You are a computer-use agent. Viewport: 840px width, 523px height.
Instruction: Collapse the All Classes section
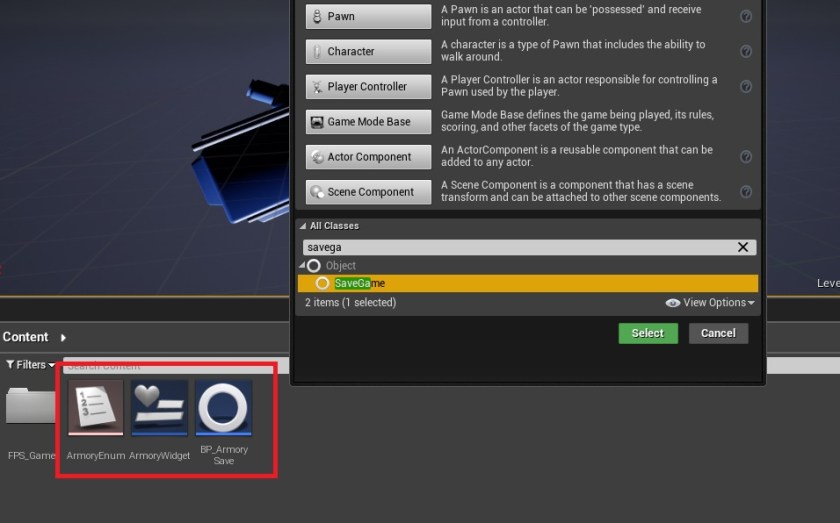tap(303, 226)
